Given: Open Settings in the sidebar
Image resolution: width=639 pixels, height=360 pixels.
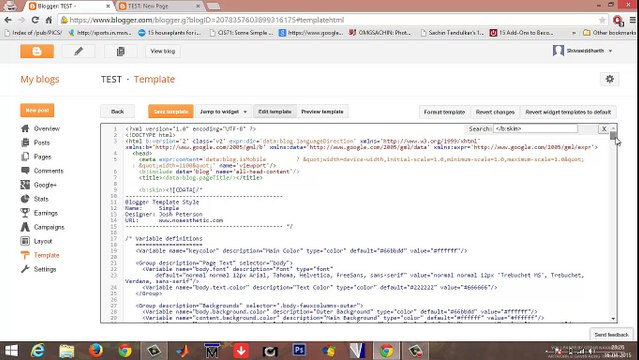Looking at the screenshot, I should point(45,269).
